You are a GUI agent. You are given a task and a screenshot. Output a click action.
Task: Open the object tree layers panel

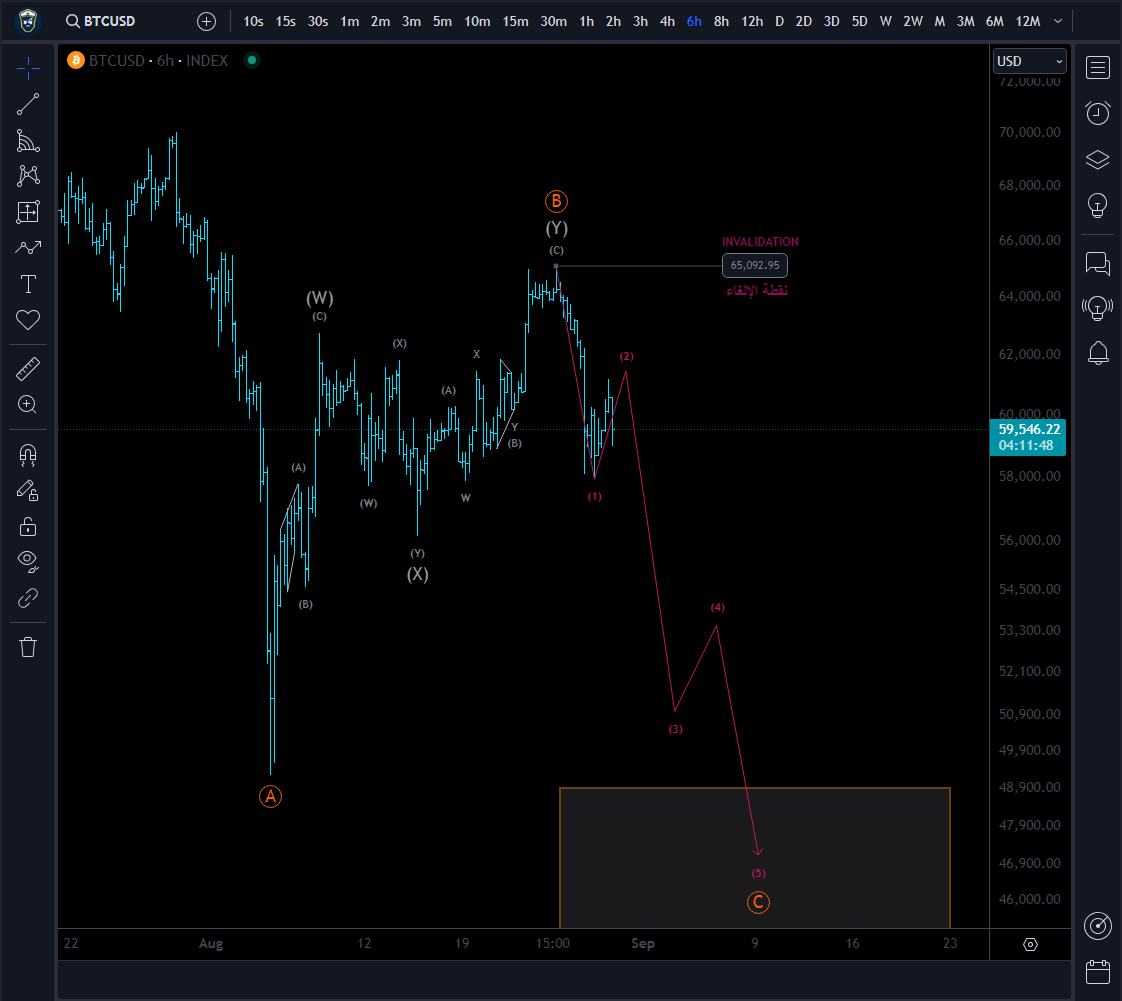[1098, 159]
